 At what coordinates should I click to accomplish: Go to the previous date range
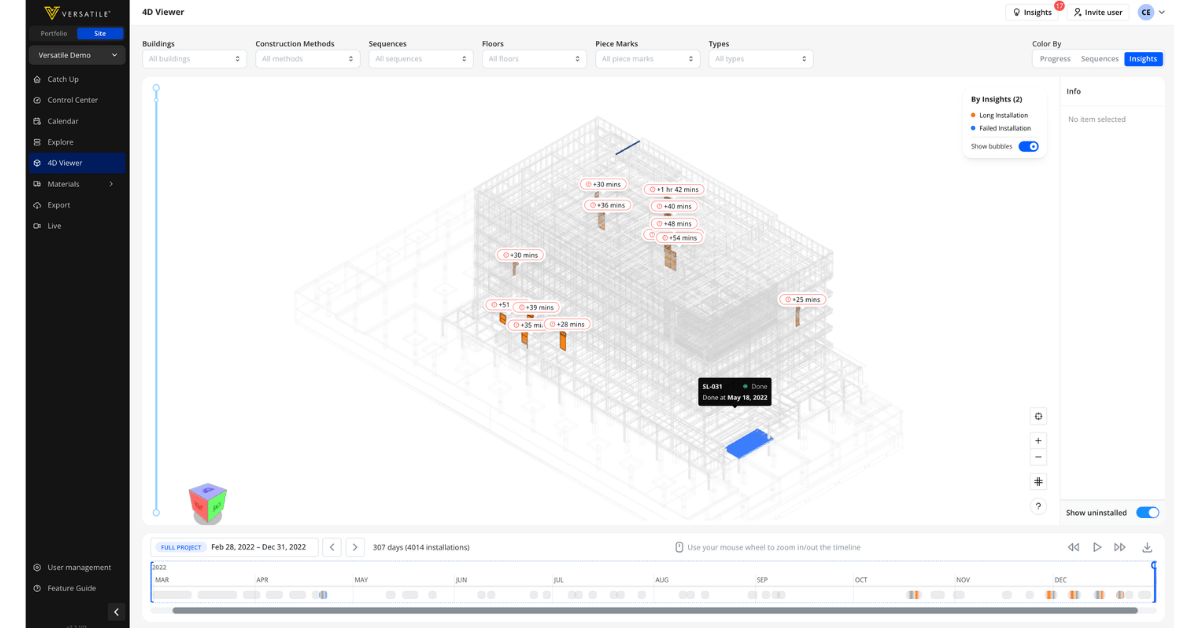tap(332, 547)
